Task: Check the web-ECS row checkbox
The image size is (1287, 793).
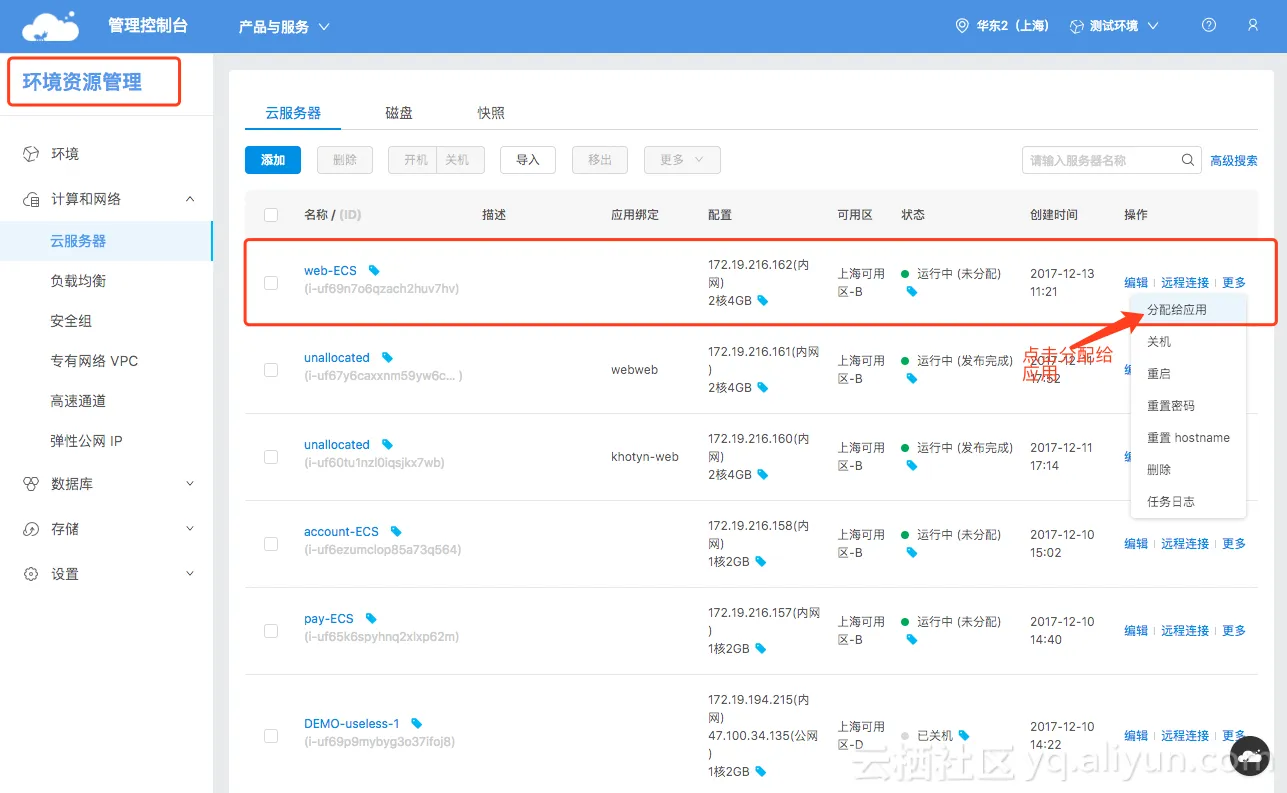Action: 271,283
